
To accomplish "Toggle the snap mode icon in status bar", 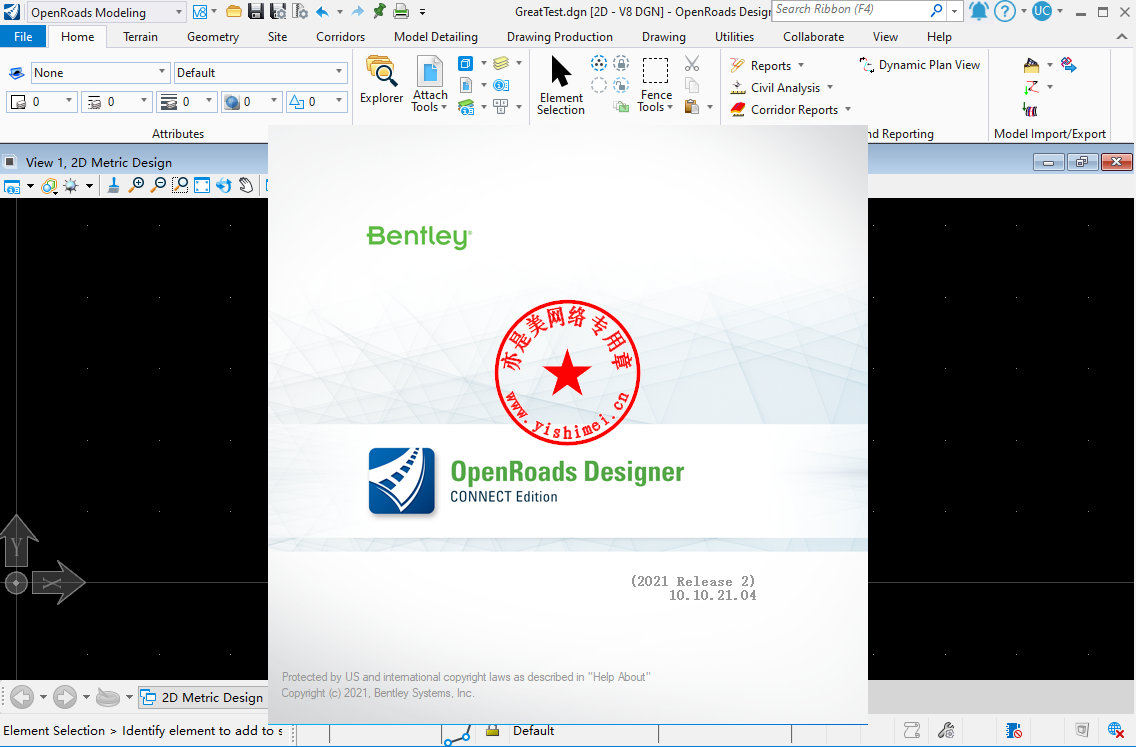I will [458, 734].
